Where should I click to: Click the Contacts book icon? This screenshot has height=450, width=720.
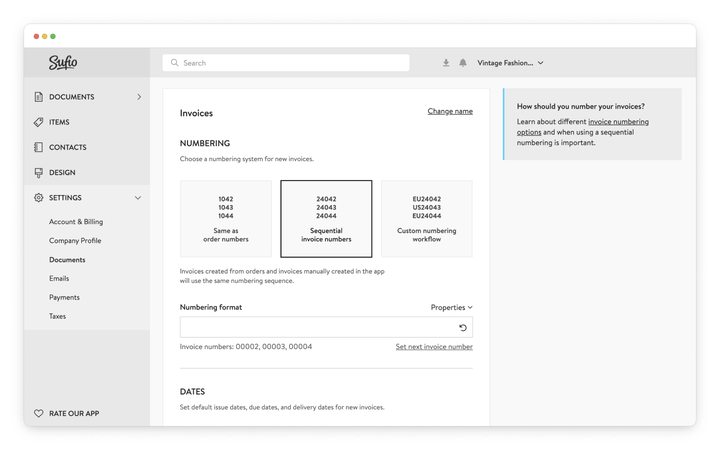tap(39, 147)
